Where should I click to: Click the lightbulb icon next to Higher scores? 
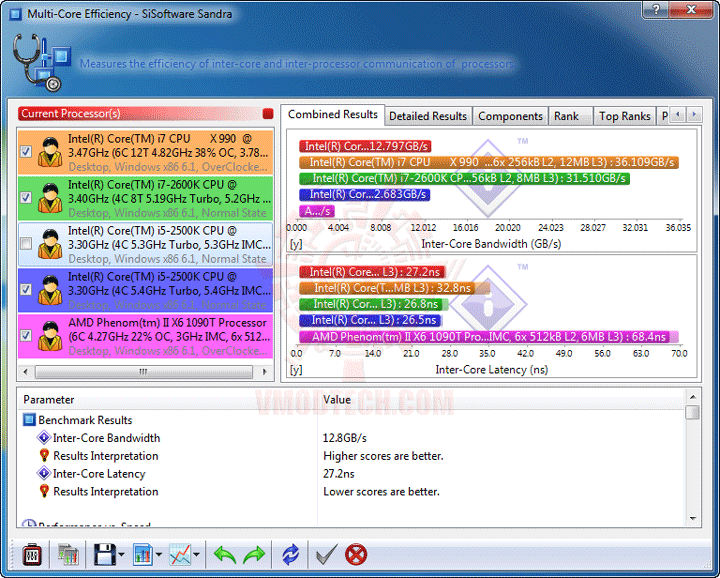44,455
